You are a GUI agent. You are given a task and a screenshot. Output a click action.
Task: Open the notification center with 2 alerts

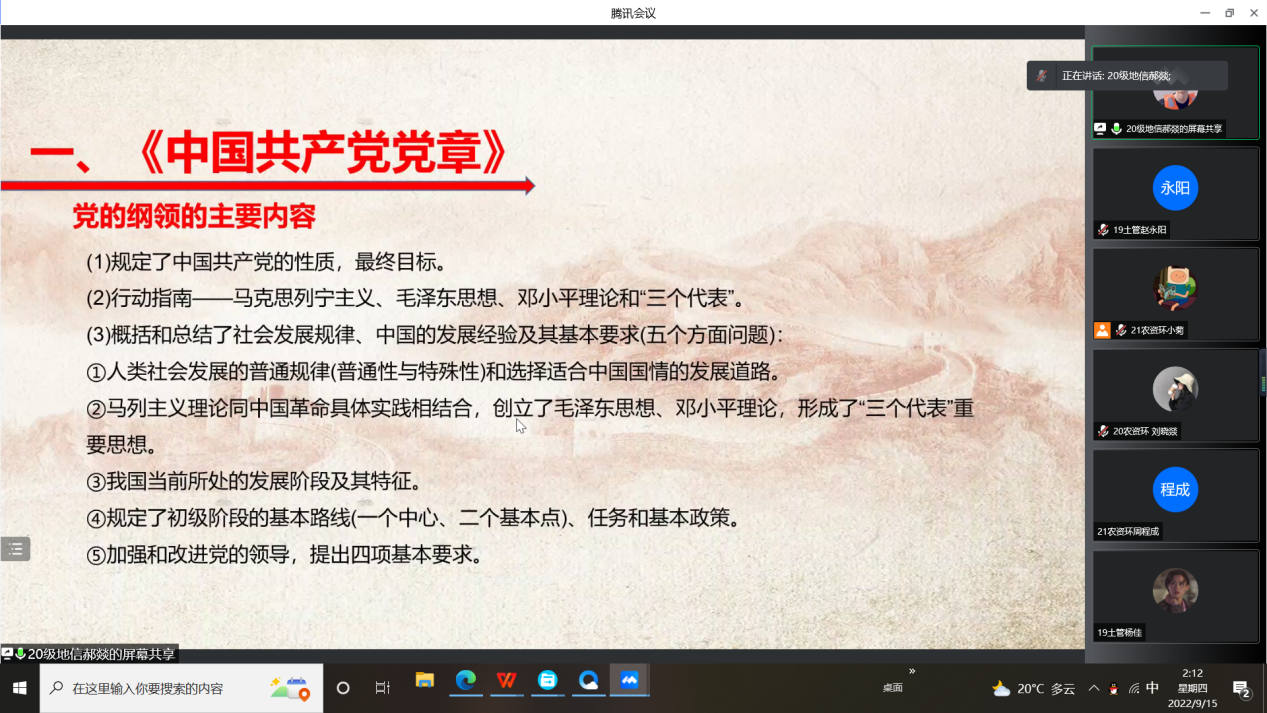coord(1241,688)
